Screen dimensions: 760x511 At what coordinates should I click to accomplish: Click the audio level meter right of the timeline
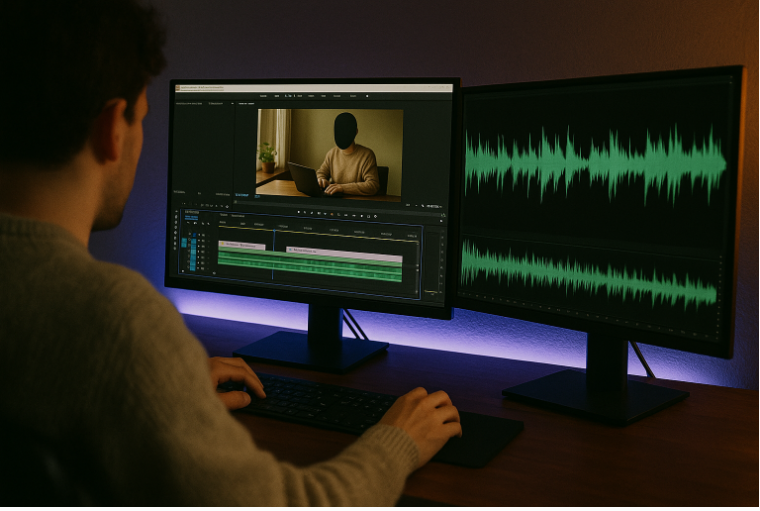point(431,264)
